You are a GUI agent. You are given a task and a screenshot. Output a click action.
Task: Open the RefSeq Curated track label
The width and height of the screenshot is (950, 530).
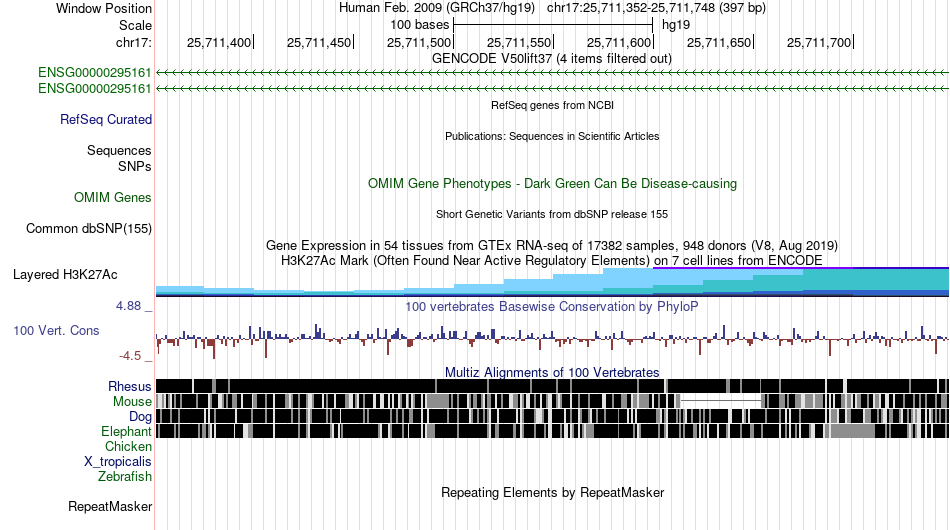pos(106,119)
